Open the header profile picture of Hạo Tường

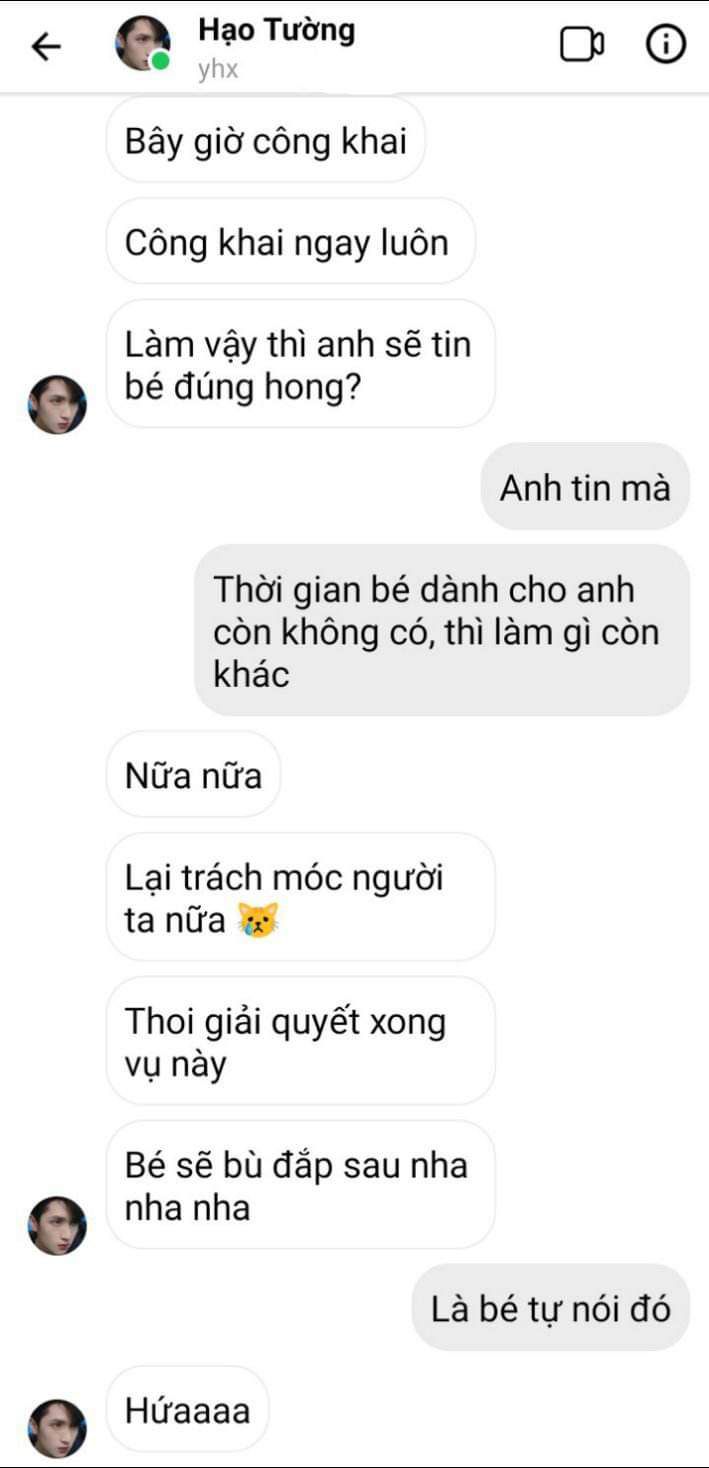point(143,43)
